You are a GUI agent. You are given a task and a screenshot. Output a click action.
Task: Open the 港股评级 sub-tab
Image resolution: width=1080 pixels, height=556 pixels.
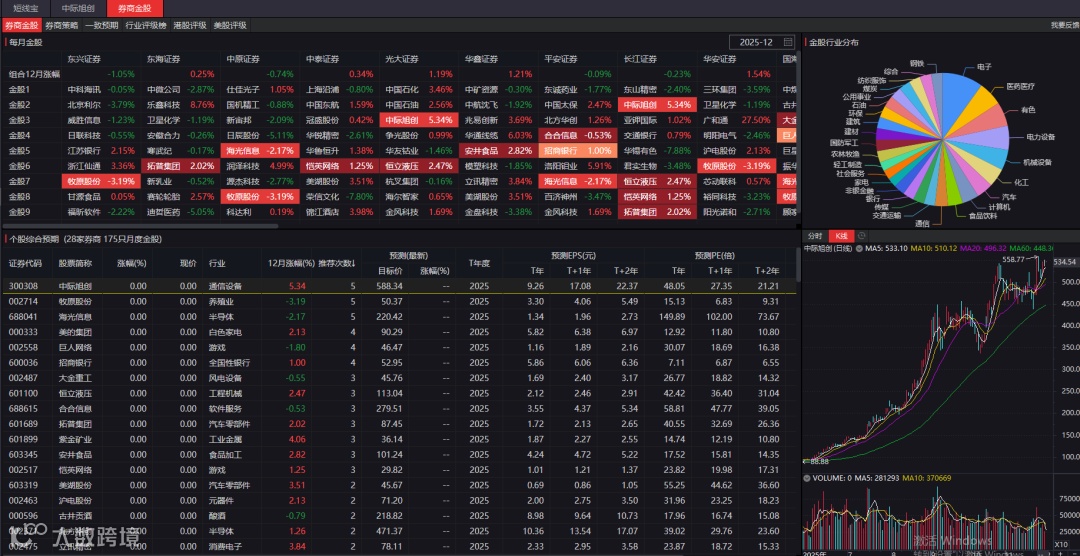click(189, 25)
